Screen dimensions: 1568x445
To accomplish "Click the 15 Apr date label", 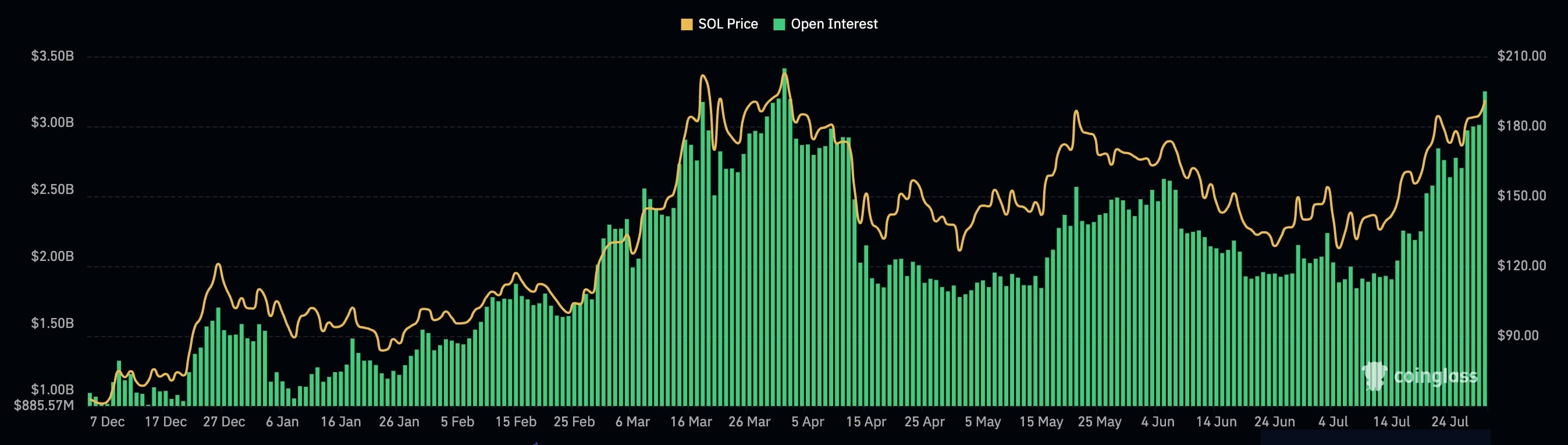I will [866, 422].
